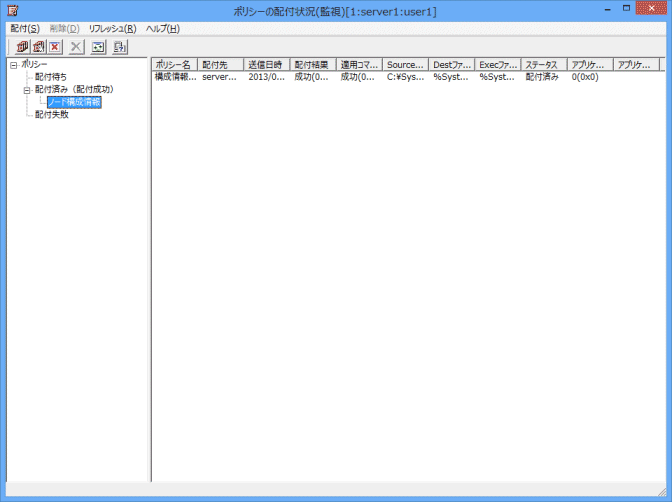
Task: Click the last toolbar icon with document arrow
Action: point(120,47)
